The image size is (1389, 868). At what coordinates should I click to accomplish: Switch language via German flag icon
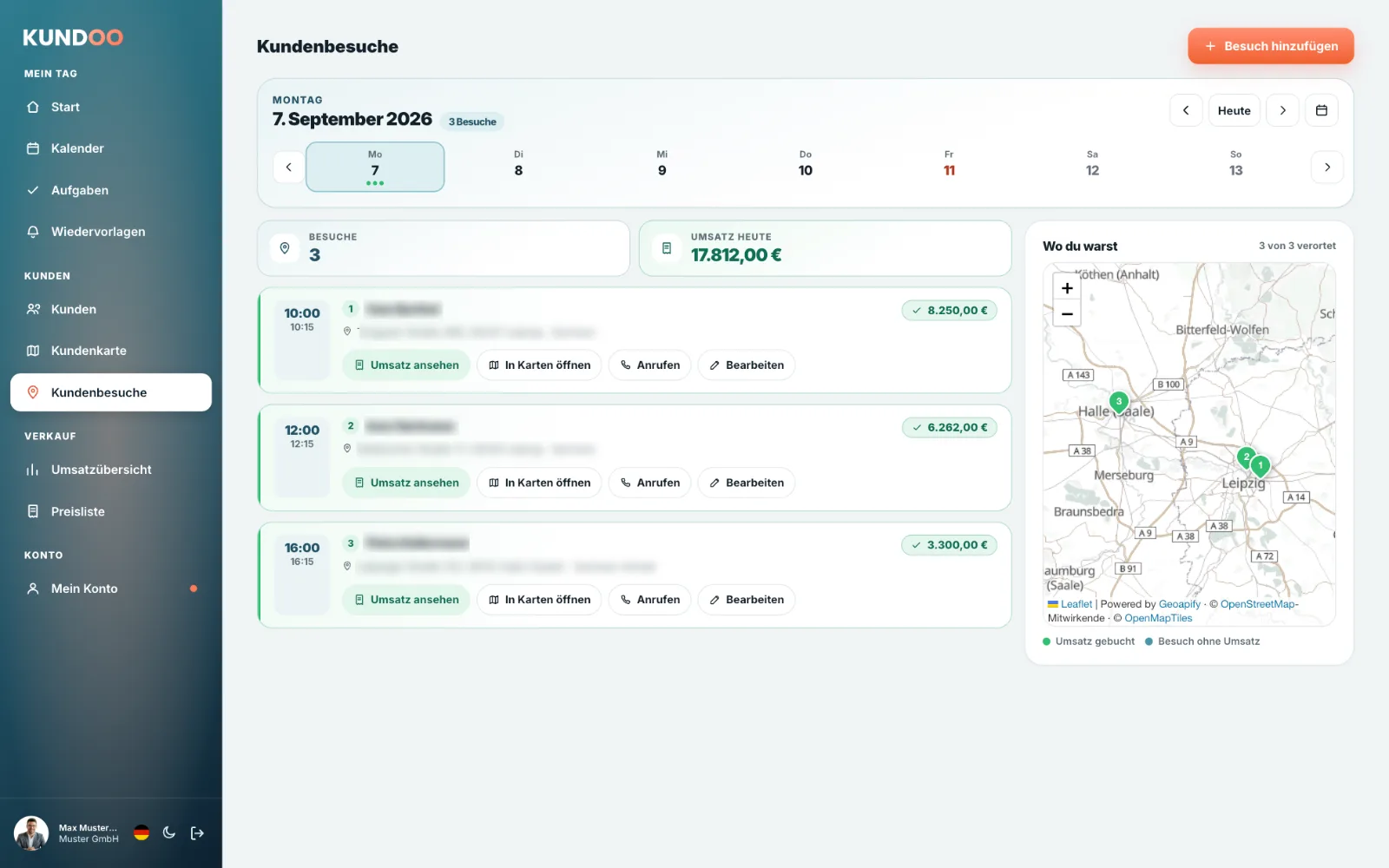click(142, 832)
